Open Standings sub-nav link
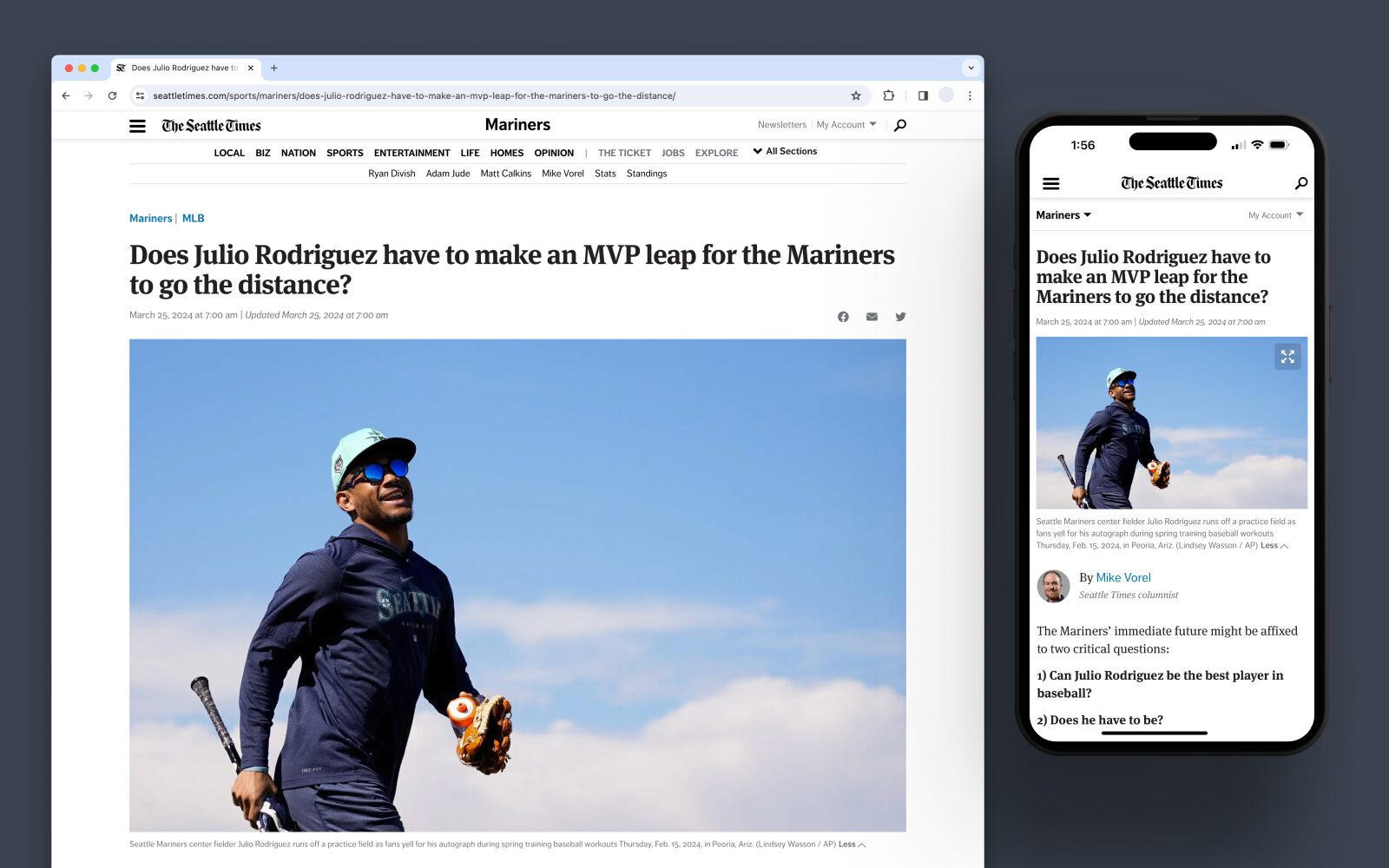1389x868 pixels. point(647,174)
